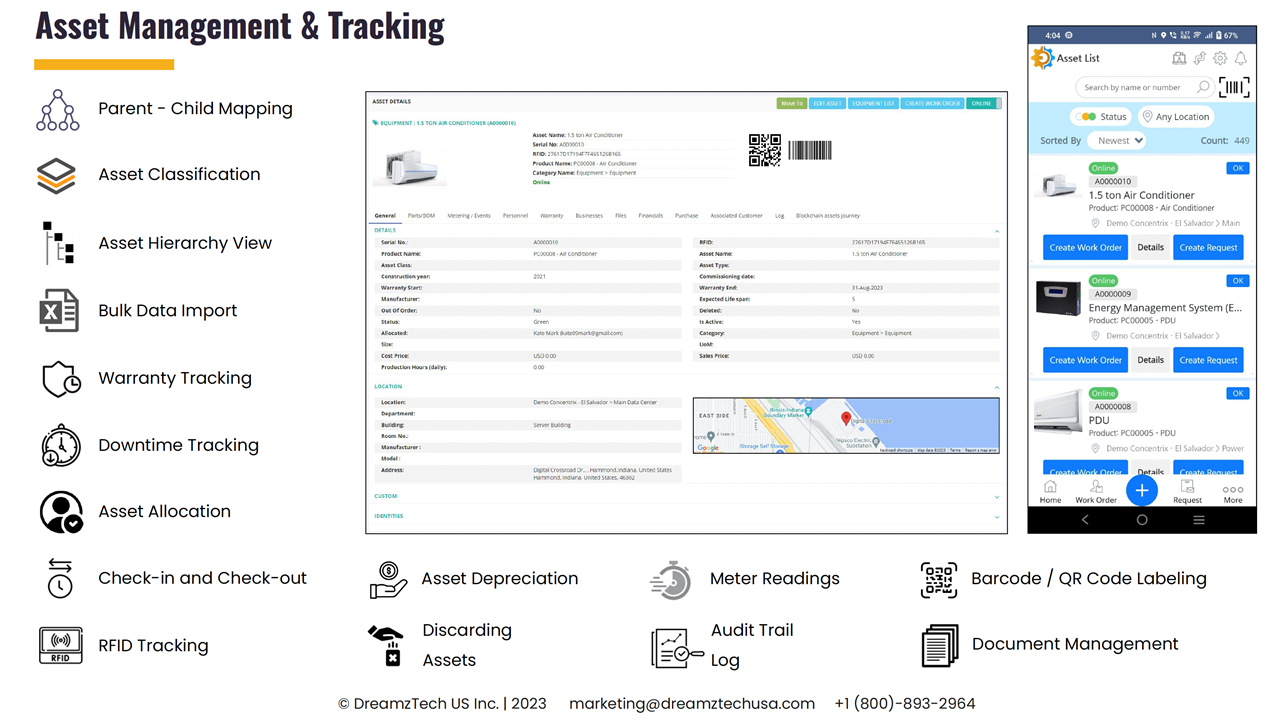
Task: Click the Meter Readings stopwatch icon
Action: tap(671, 579)
